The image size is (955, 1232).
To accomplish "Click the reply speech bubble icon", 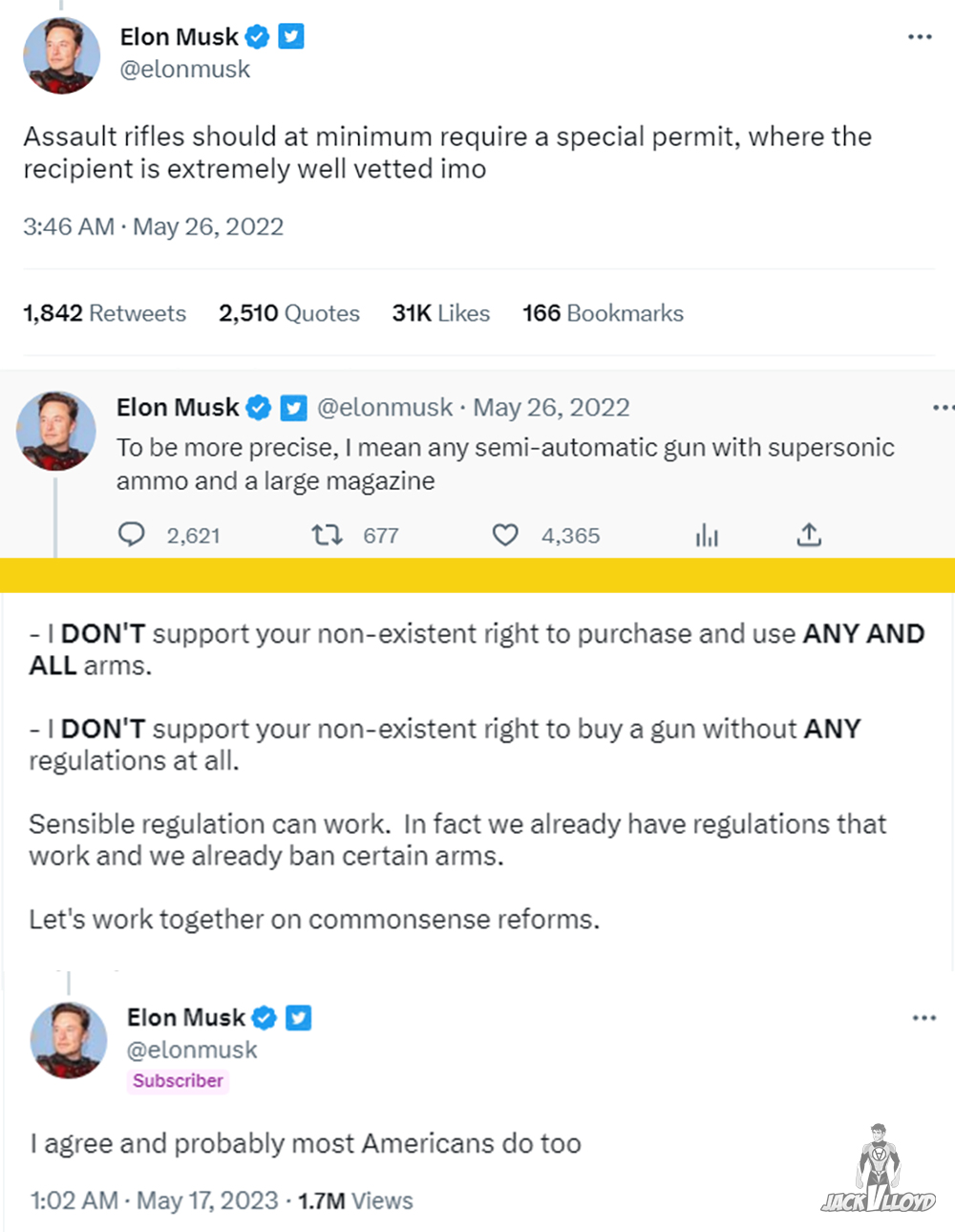I will (131, 534).
